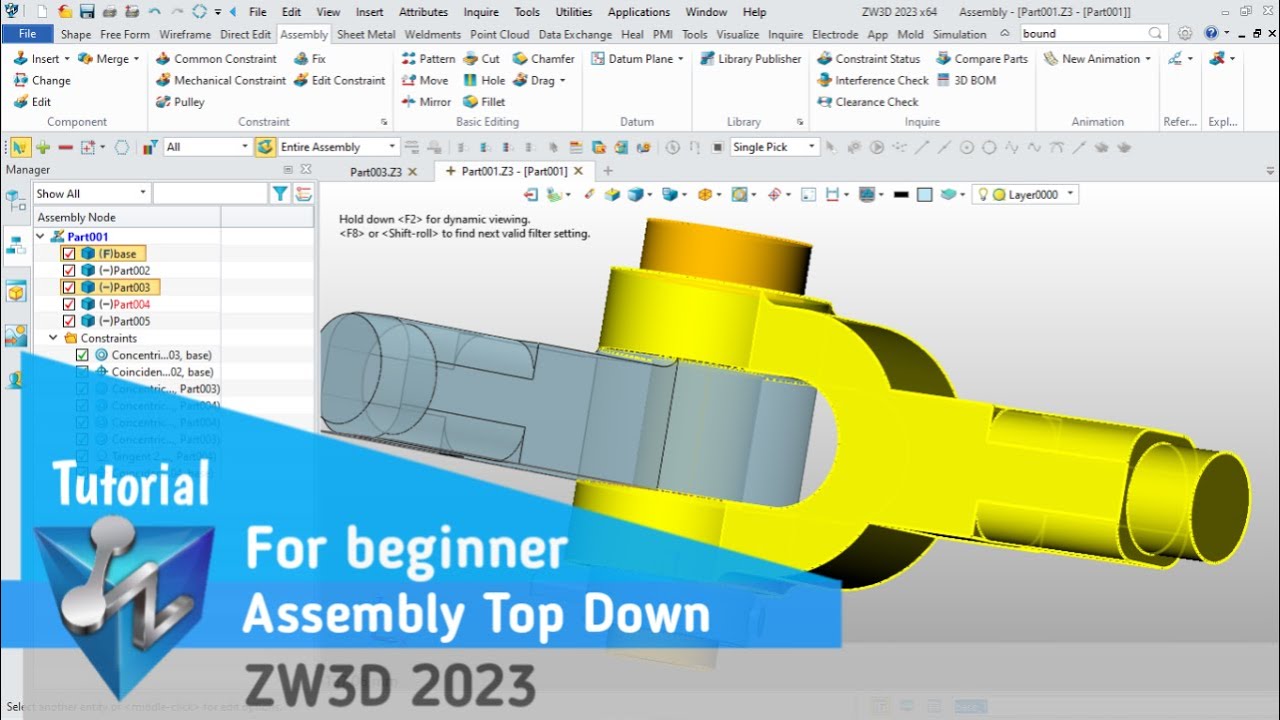
Task: Toggle the Concentric (03, base) constraint checkbox
Action: (83, 355)
